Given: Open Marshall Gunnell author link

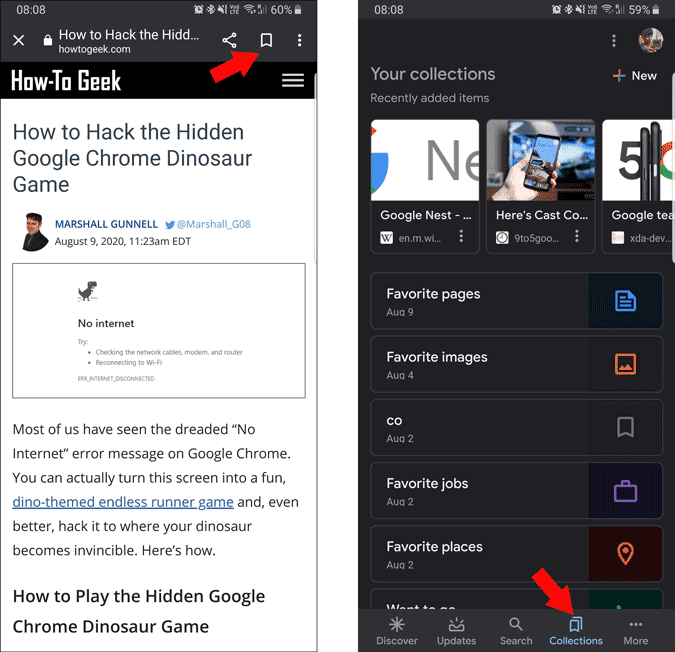Looking at the screenshot, I should point(106,224).
